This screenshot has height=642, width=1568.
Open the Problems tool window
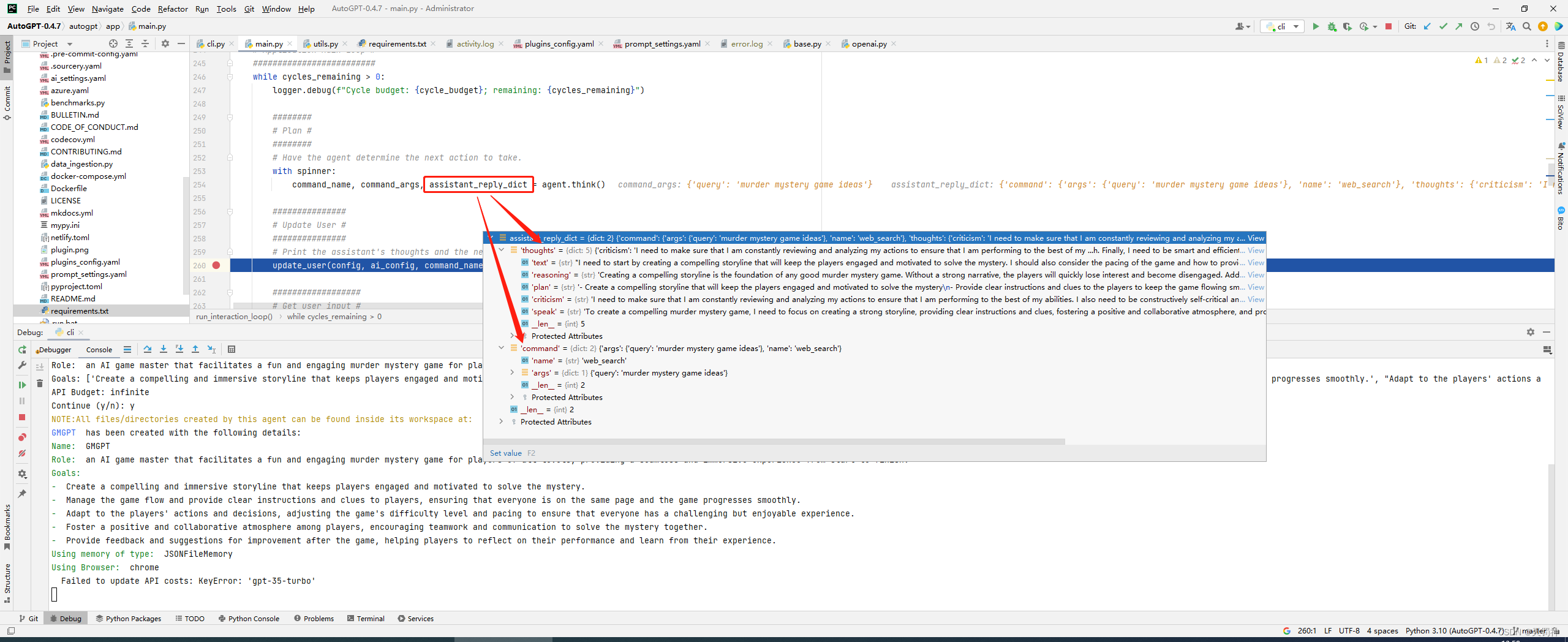coord(314,618)
